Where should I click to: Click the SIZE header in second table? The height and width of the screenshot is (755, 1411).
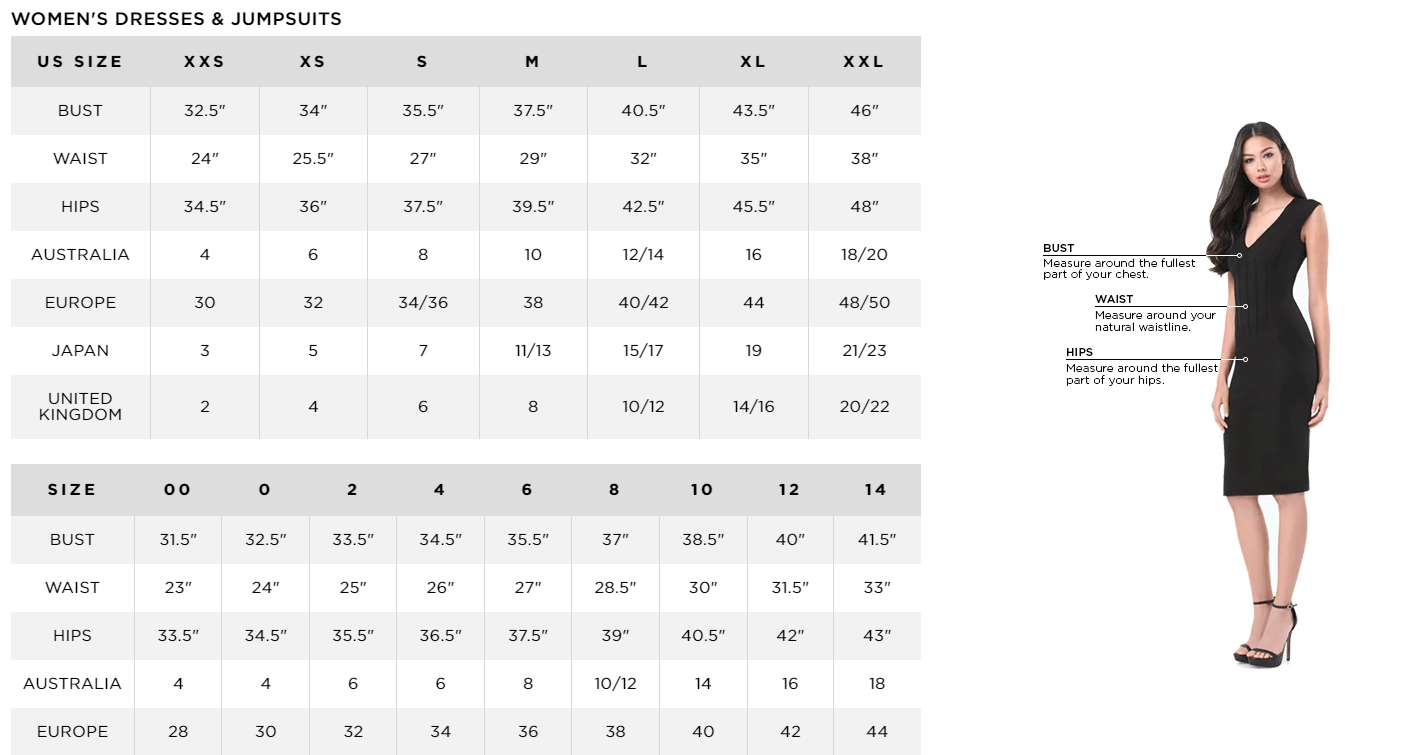point(72,490)
